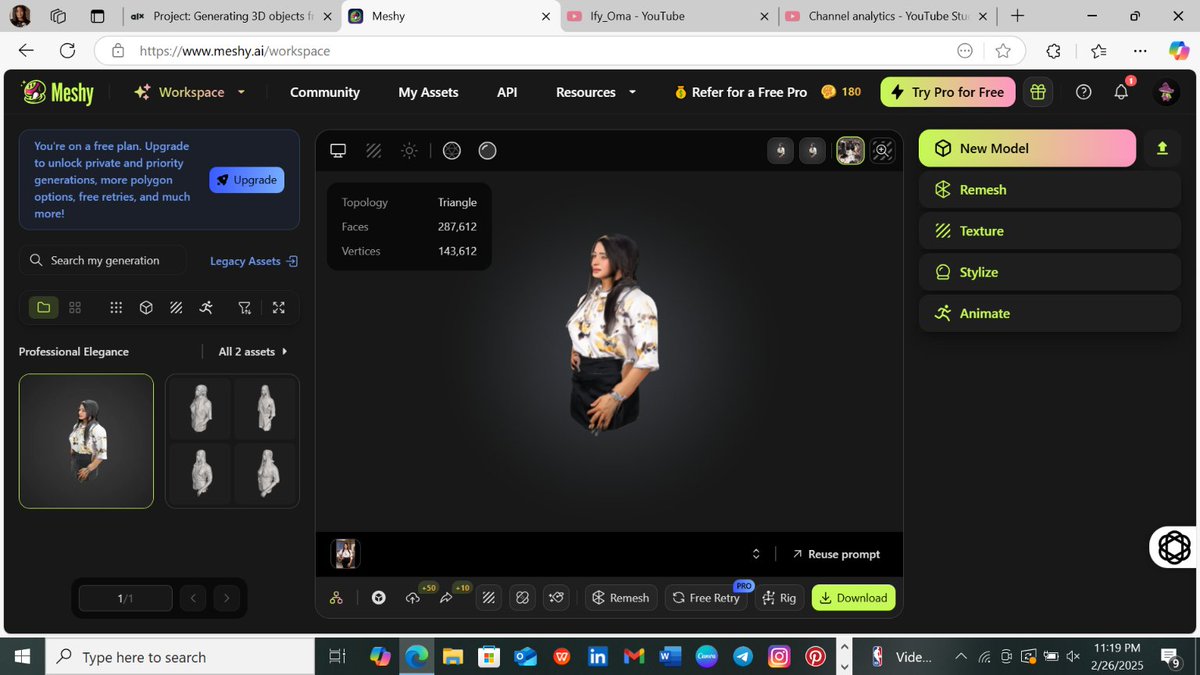Filter assets by texture stripes icon

176,307
